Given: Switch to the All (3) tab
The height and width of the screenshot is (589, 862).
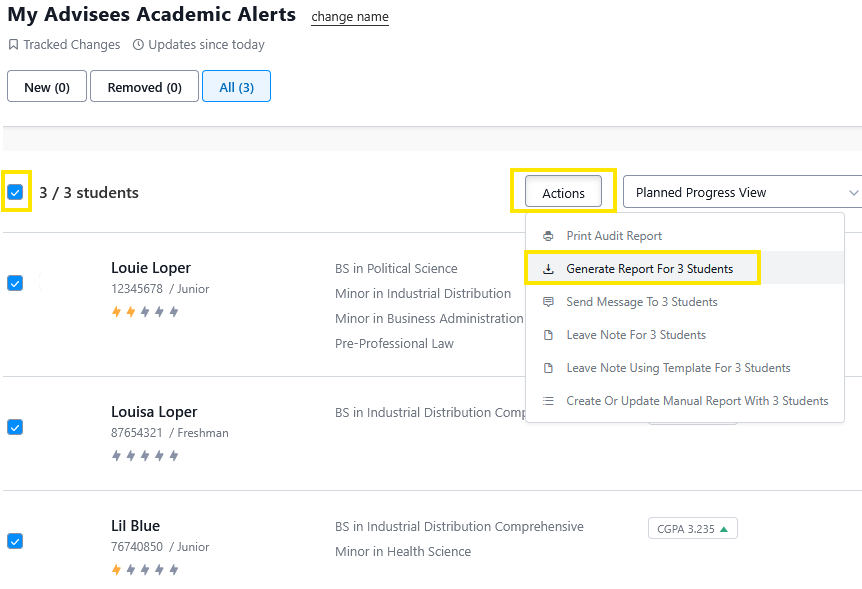Looking at the screenshot, I should point(236,86).
